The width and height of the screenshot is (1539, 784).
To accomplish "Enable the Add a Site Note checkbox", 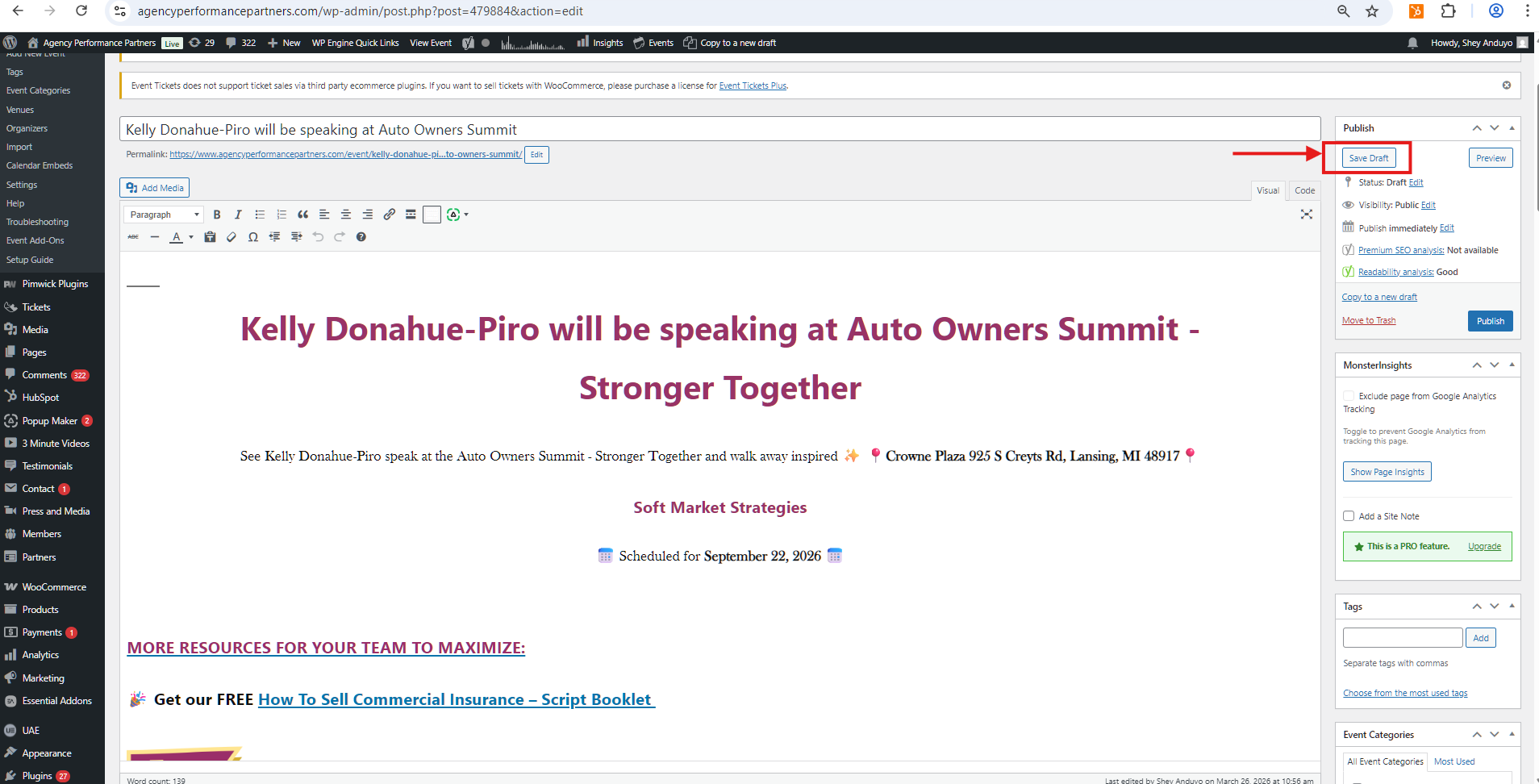I will 1349,516.
